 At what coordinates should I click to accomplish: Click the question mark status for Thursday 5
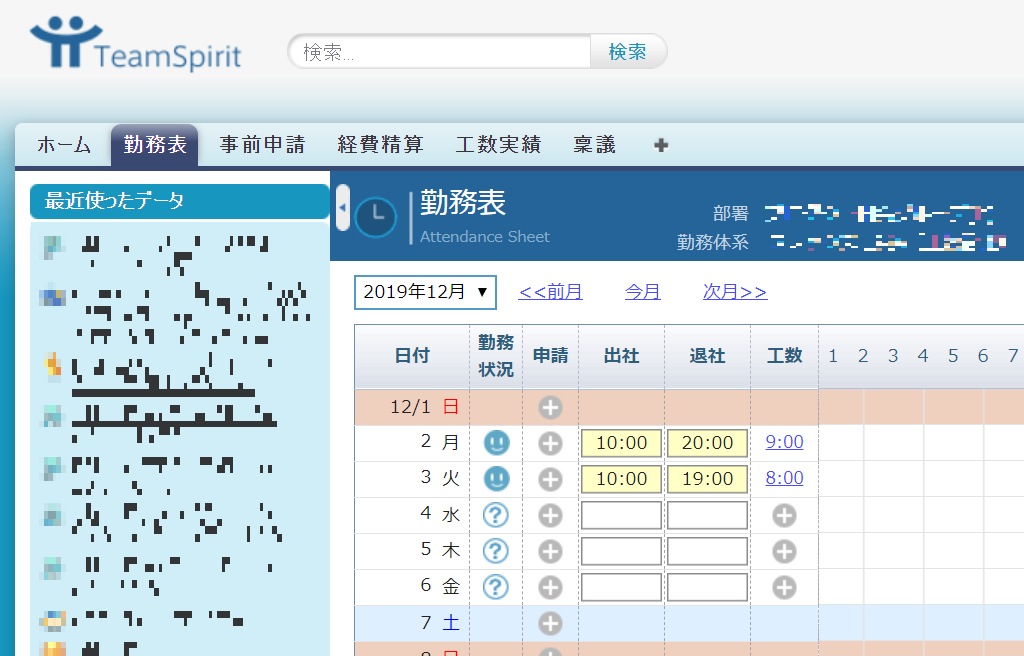click(496, 551)
